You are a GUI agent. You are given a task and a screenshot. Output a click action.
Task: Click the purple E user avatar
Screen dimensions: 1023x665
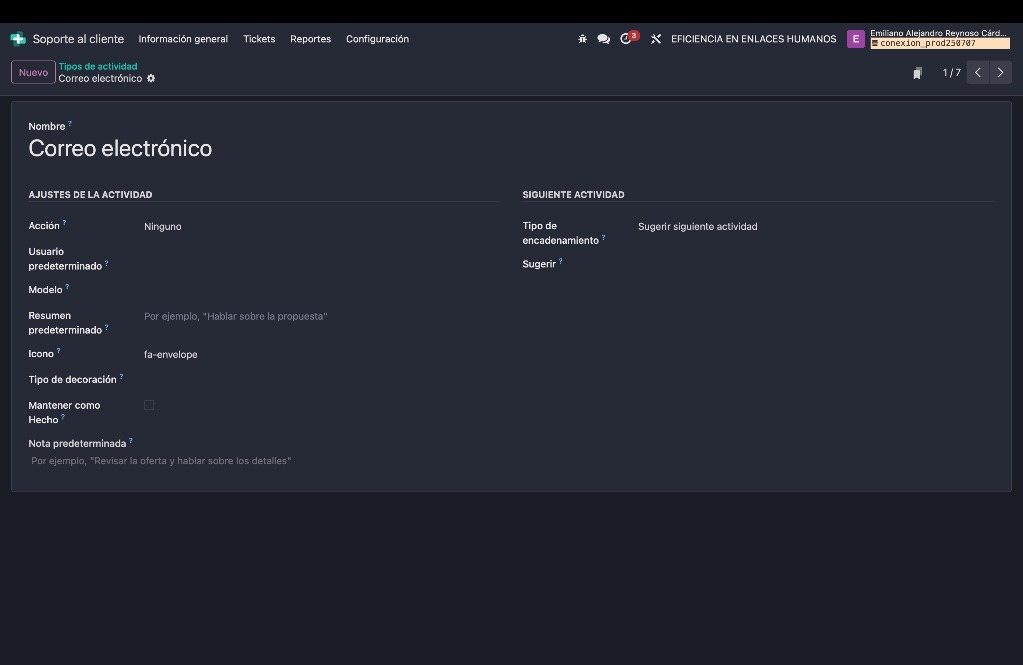(x=855, y=39)
